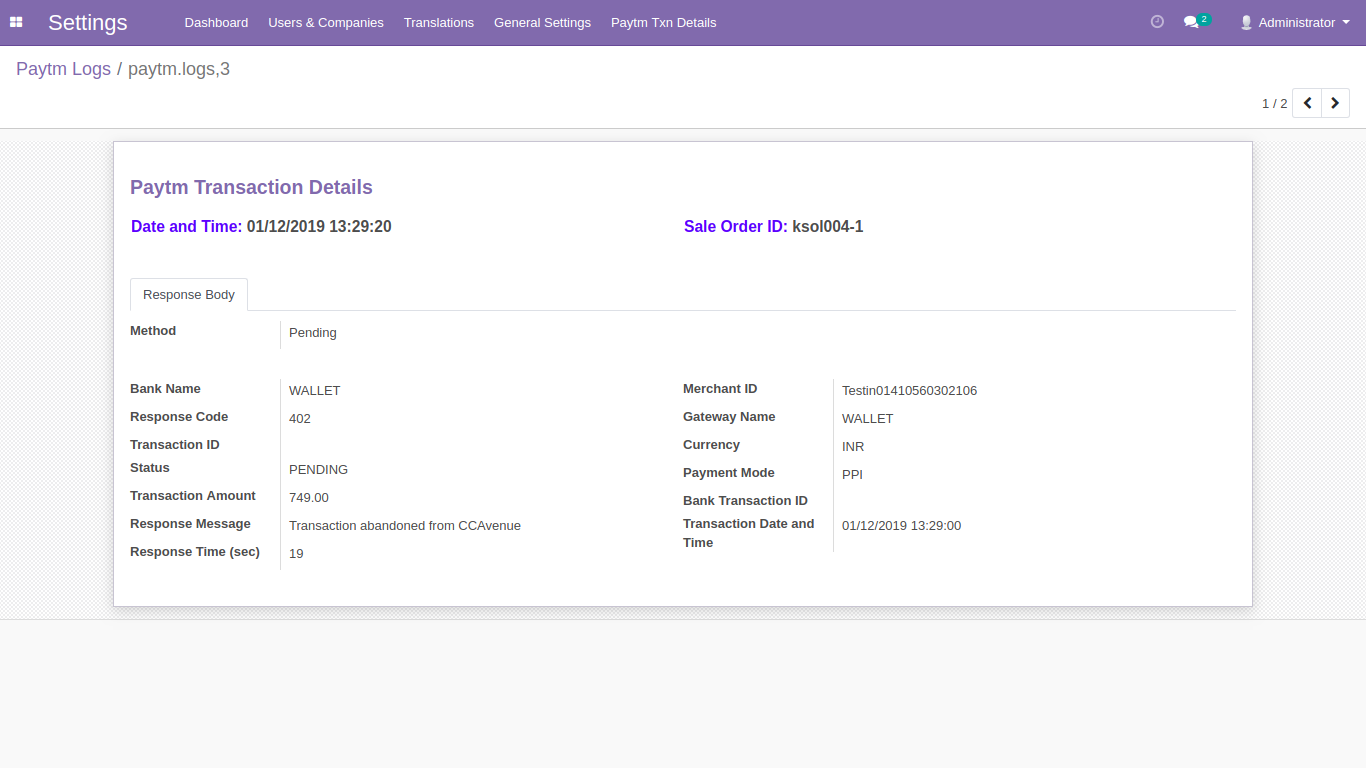Open the Translations menu

(439, 22)
